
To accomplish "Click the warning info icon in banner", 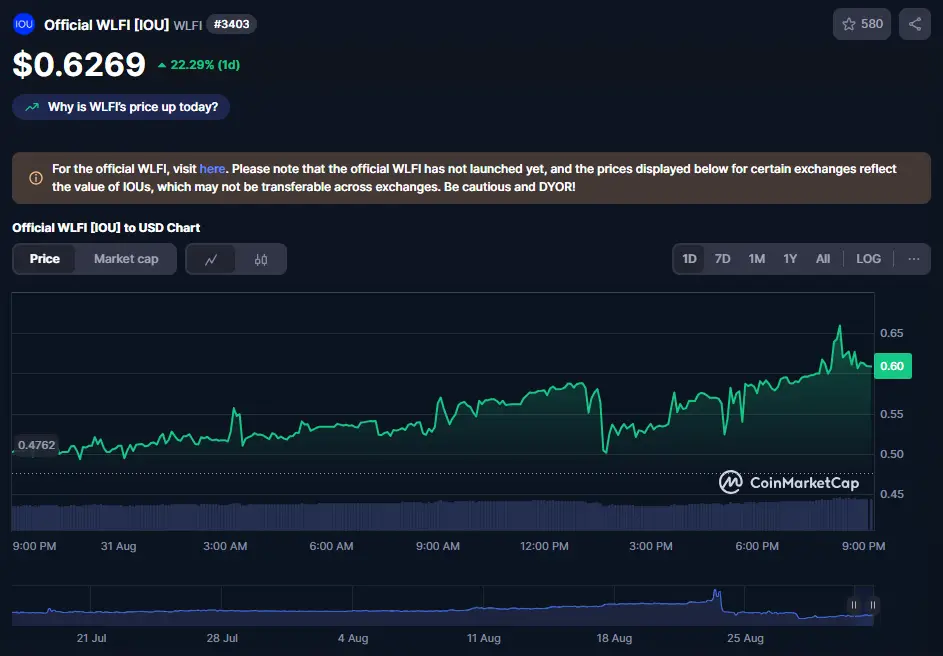I will click(x=36, y=178).
